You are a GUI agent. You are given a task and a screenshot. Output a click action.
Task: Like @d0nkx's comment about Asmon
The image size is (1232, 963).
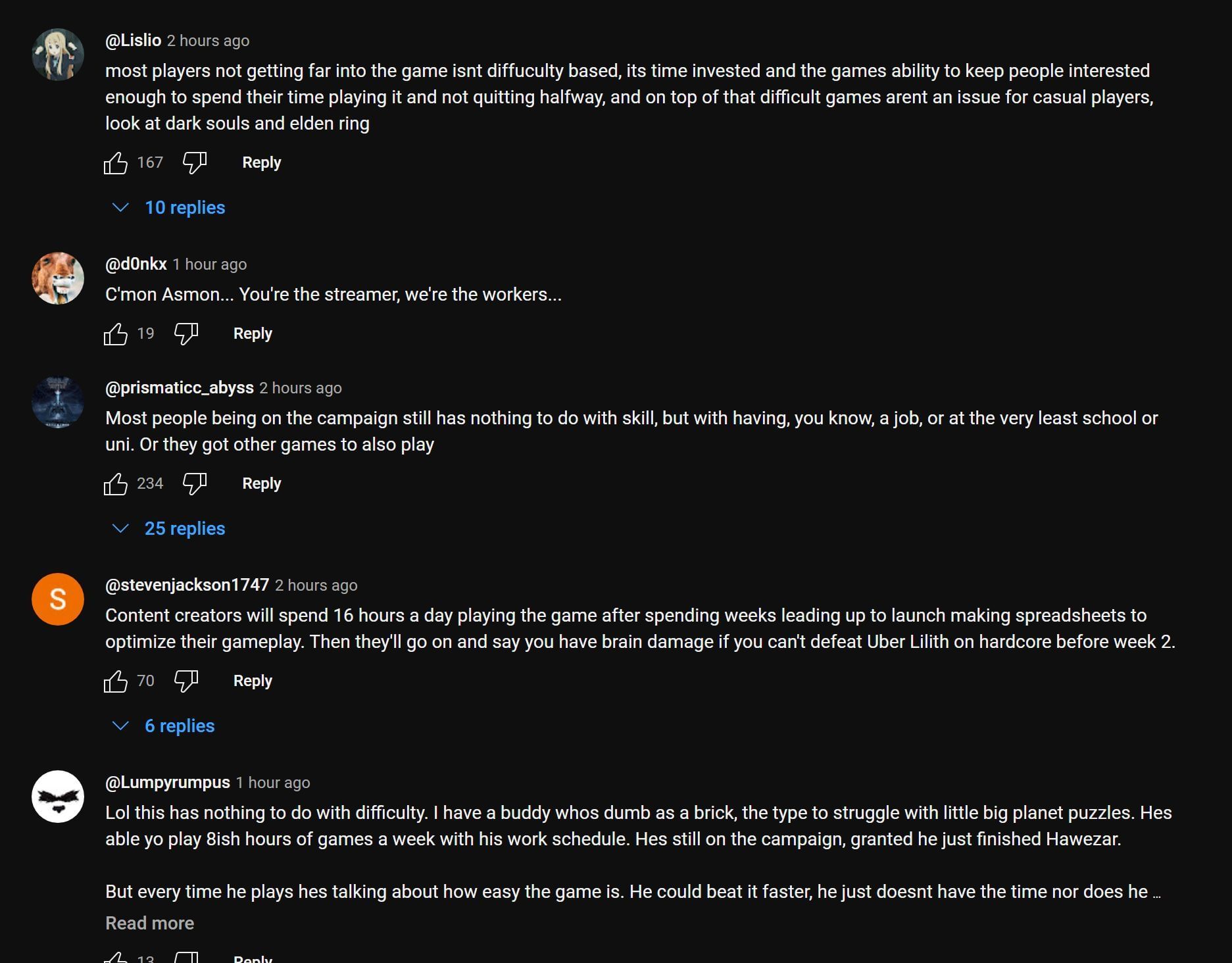pos(116,333)
